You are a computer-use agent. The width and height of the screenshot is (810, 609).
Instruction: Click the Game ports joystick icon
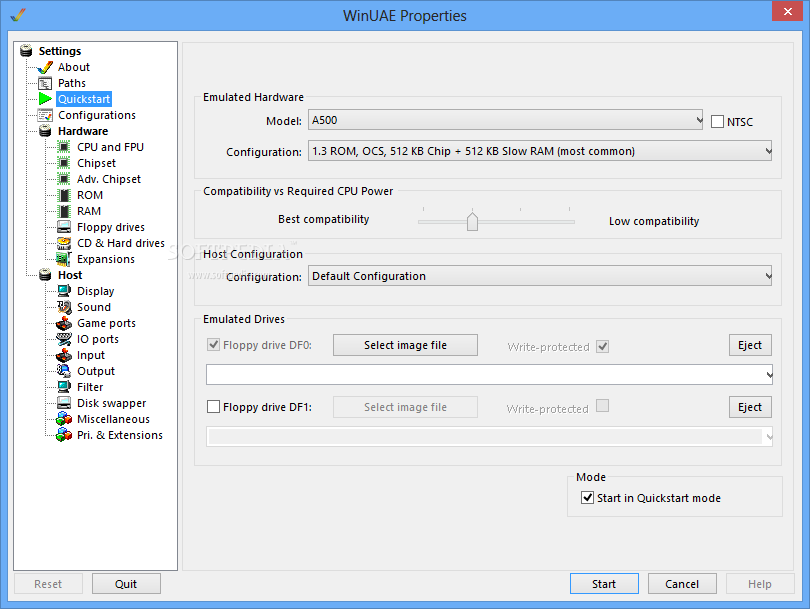point(64,323)
